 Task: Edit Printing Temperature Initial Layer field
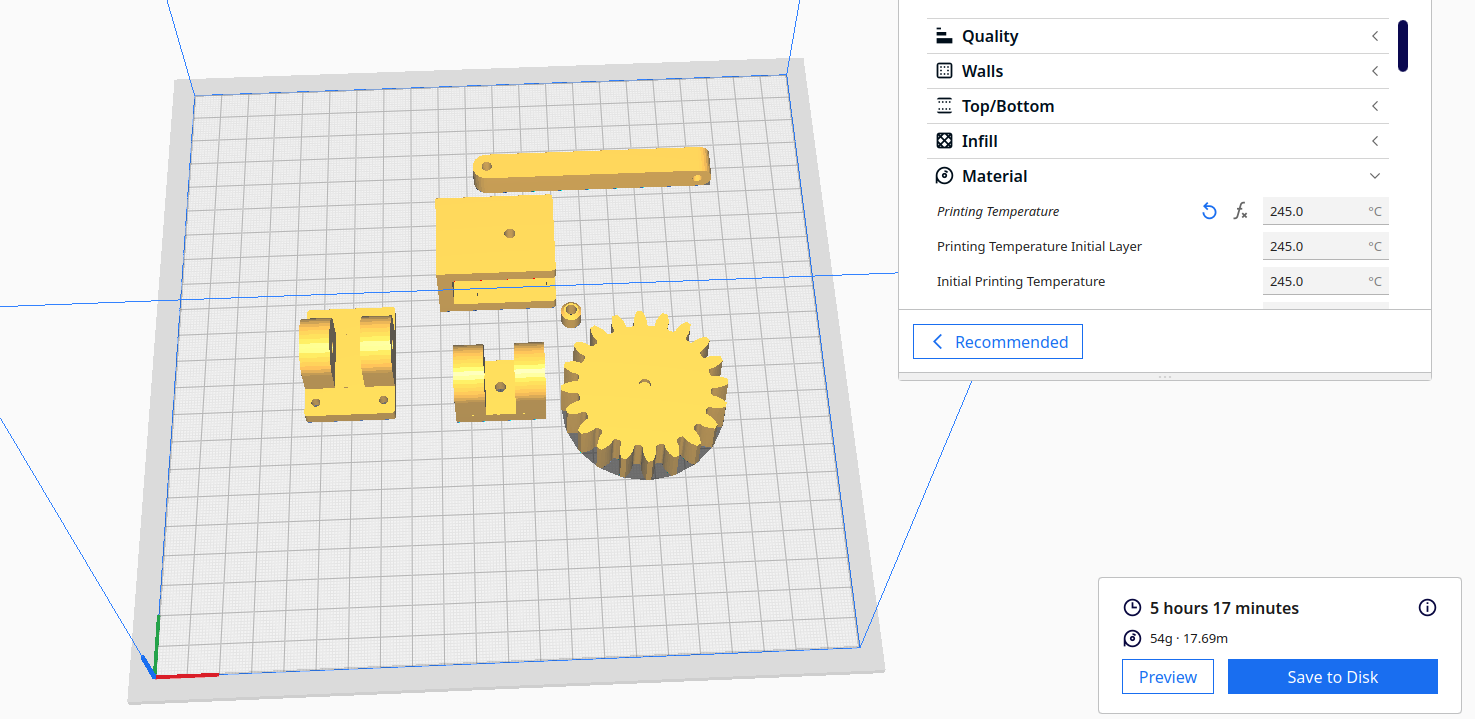1325,246
